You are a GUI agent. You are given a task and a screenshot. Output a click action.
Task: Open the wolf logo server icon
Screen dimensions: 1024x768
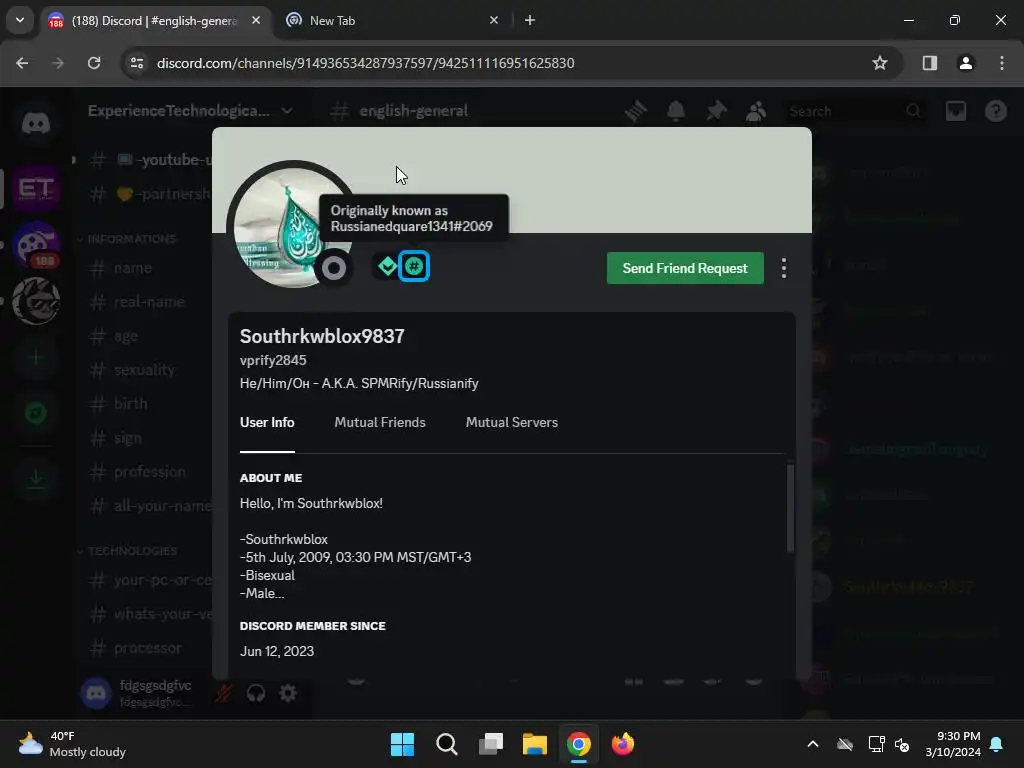point(36,301)
